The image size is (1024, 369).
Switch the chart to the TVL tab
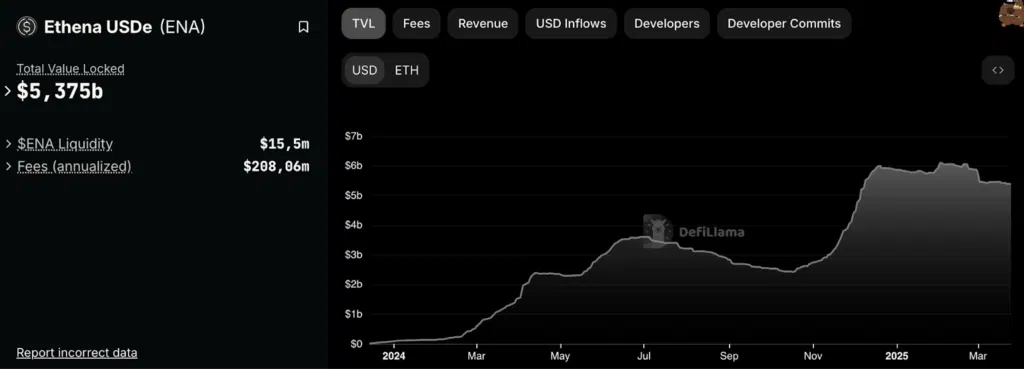pos(364,24)
